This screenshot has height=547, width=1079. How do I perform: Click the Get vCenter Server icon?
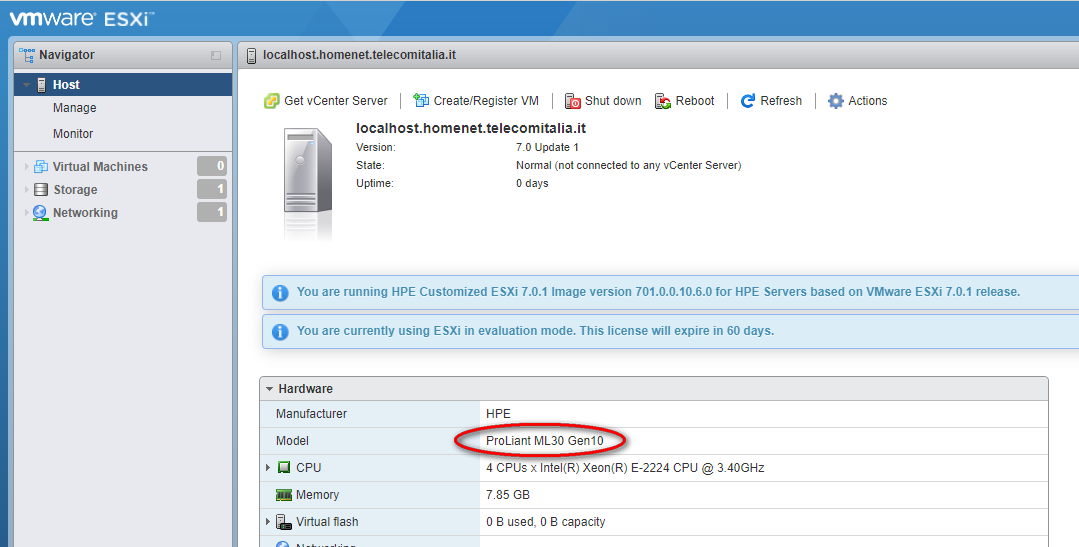point(272,101)
